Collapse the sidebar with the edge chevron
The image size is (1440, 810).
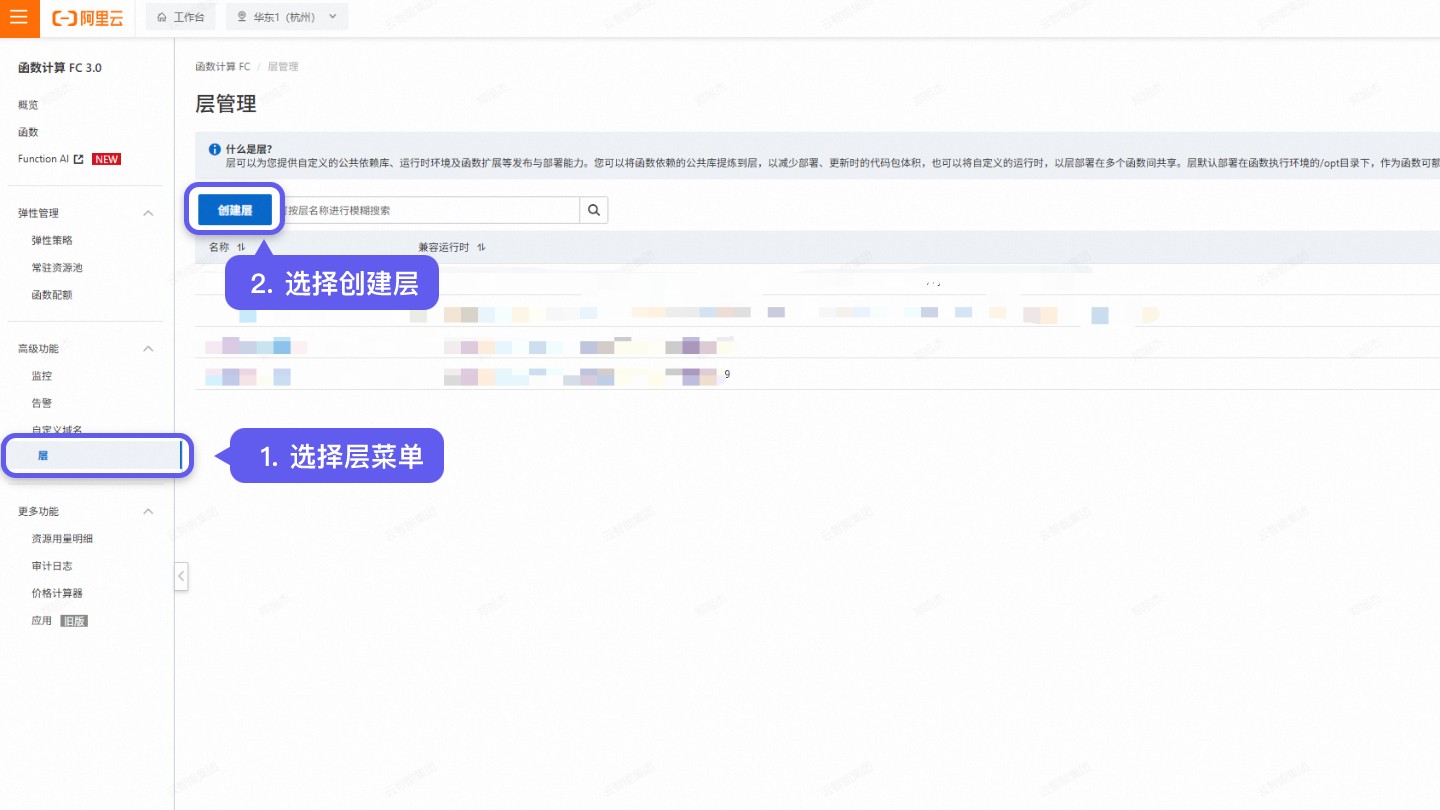coord(181,576)
